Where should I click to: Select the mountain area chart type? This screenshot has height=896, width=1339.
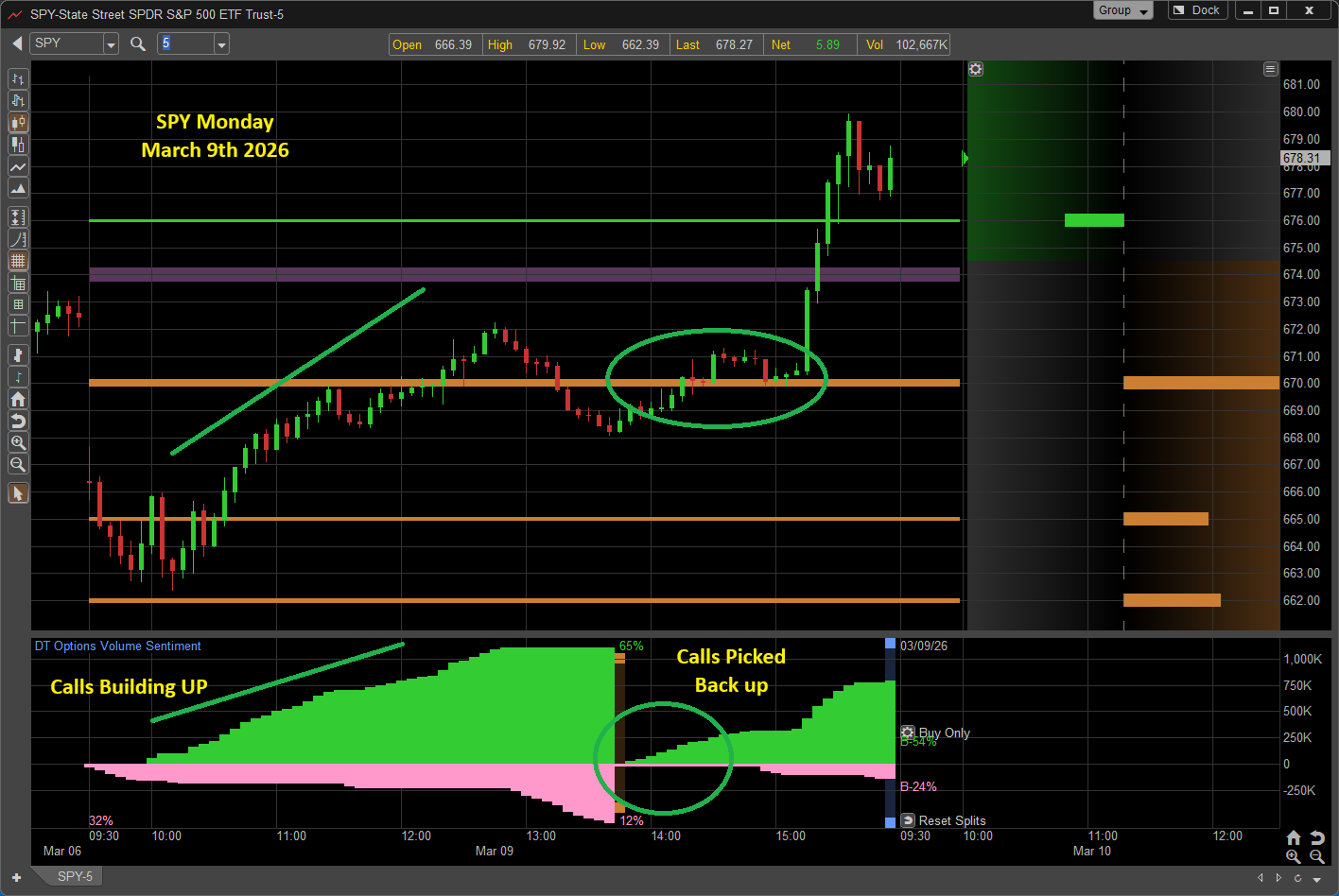[x=18, y=188]
